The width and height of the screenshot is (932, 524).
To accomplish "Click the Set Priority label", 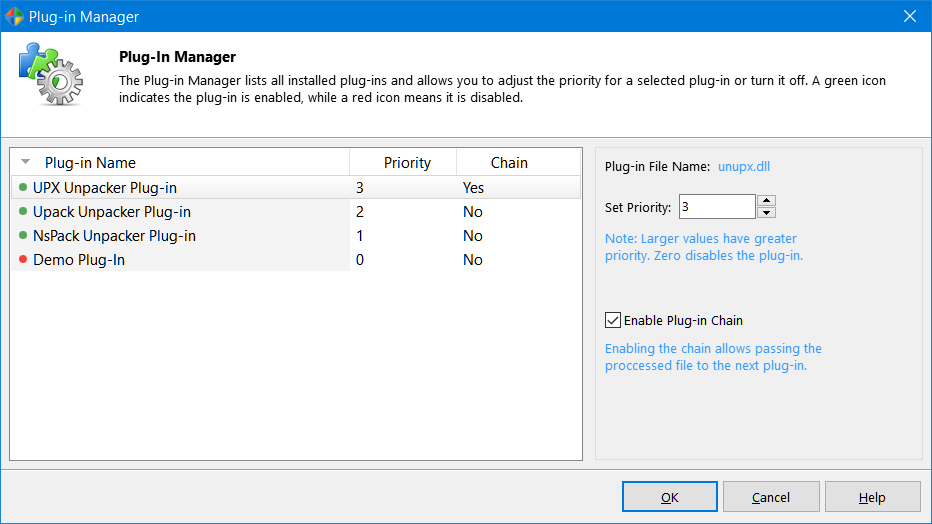I will point(638,207).
